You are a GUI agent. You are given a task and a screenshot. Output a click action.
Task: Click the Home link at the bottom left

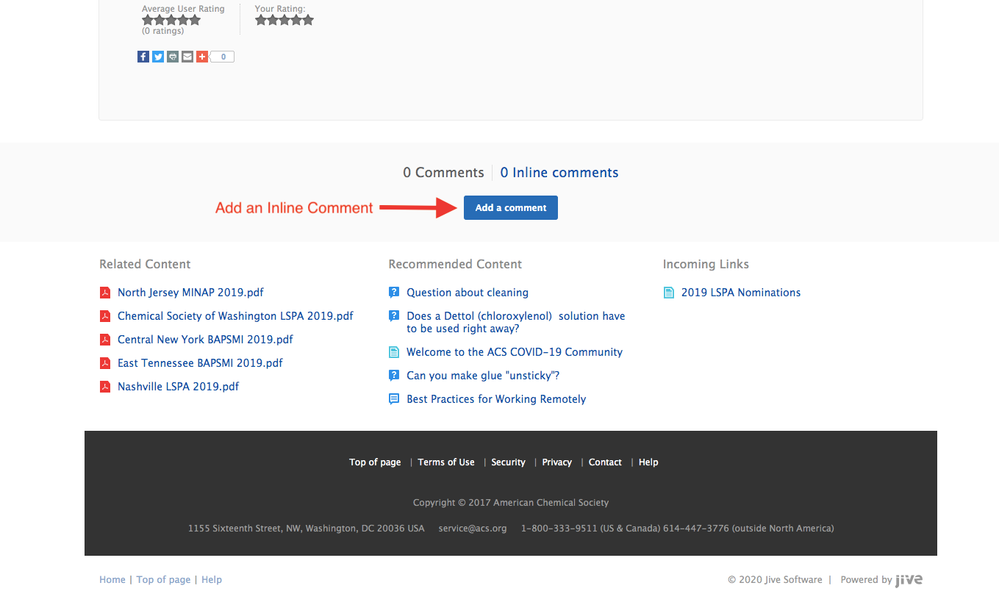112,580
